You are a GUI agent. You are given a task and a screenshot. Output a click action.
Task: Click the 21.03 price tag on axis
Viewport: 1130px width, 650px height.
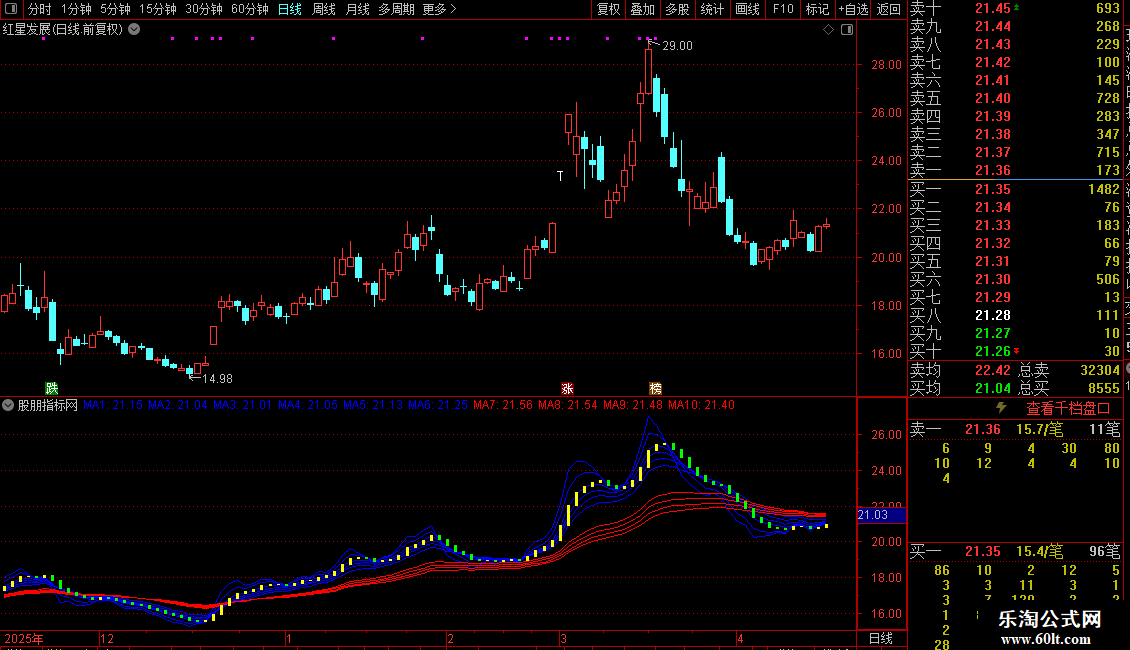881,515
